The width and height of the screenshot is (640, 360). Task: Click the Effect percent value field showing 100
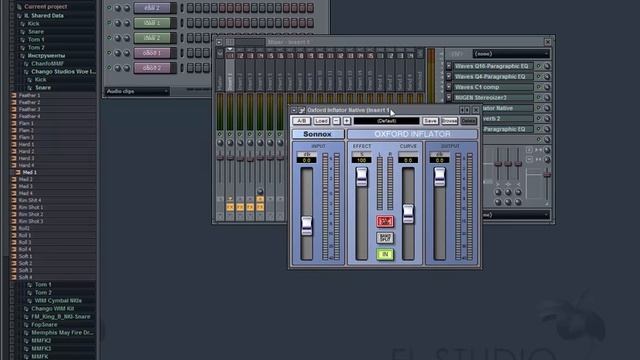pos(362,160)
